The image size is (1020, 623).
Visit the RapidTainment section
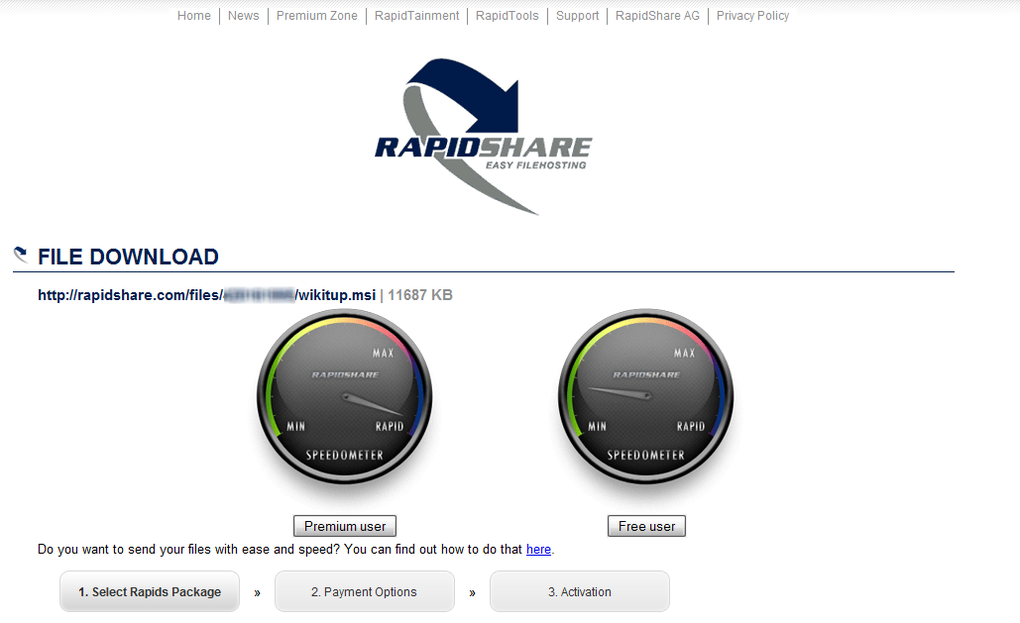coord(416,16)
